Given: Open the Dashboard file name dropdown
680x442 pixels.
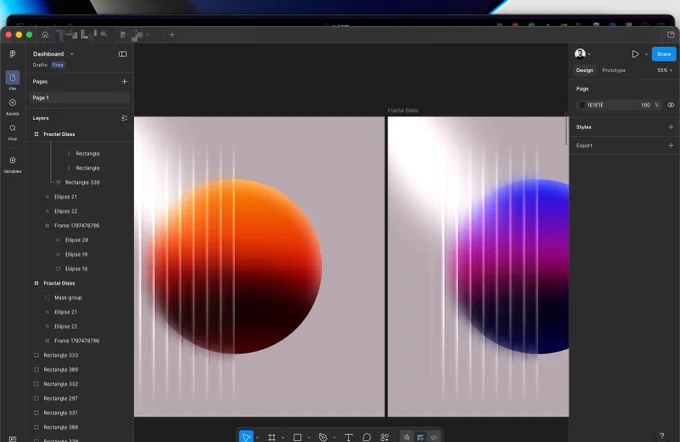Looking at the screenshot, I should point(72,54).
